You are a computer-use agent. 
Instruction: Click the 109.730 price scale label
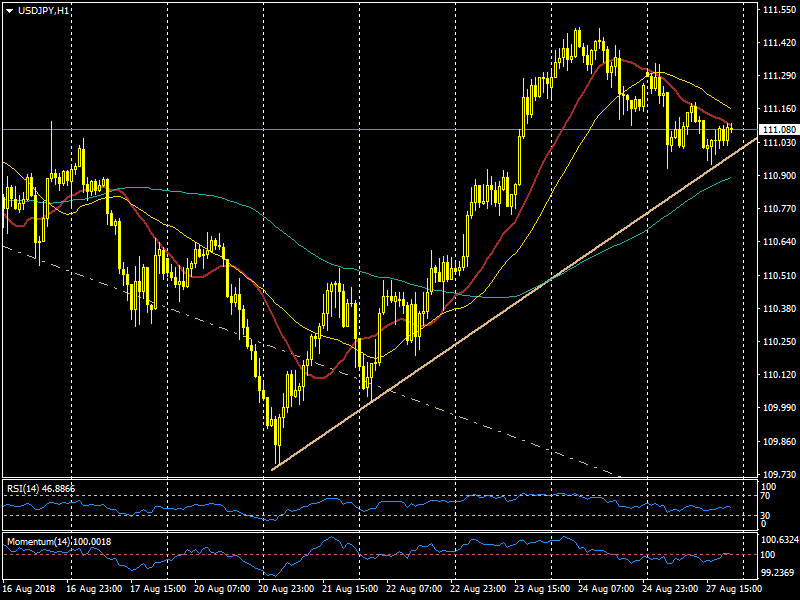[x=779, y=475]
